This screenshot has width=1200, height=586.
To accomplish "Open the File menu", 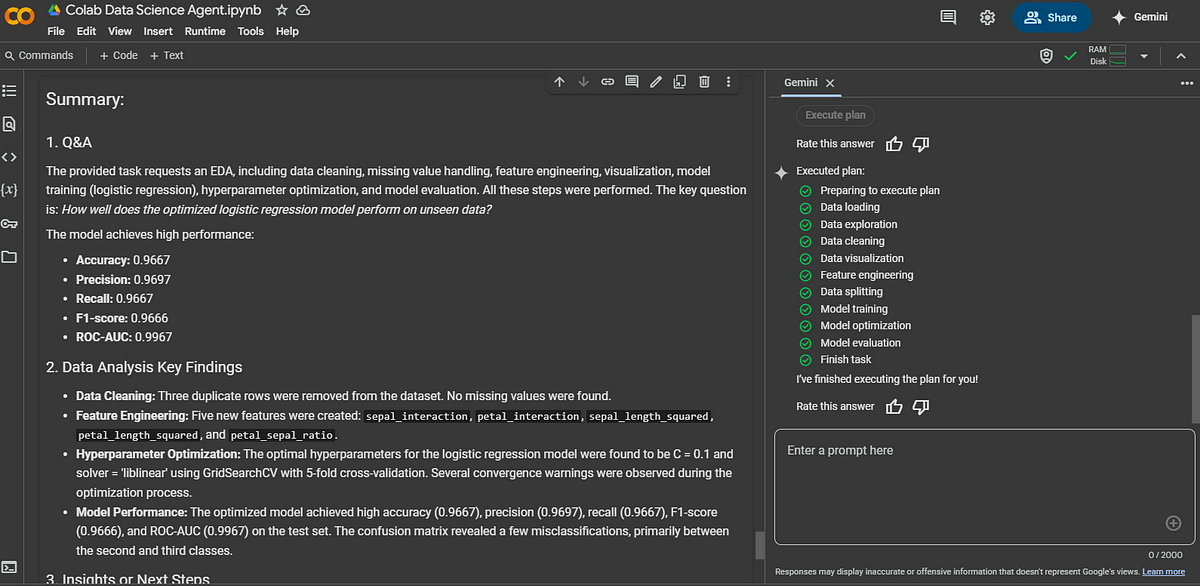I will pyautogui.click(x=57, y=31).
